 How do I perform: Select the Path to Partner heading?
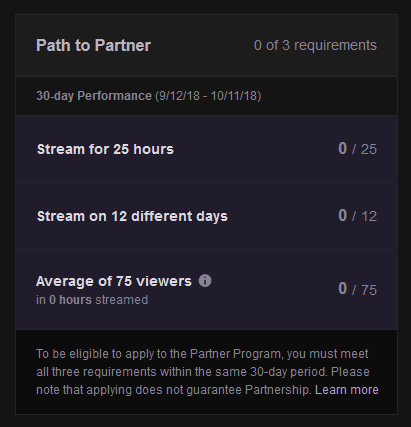pyautogui.click(x=93, y=45)
